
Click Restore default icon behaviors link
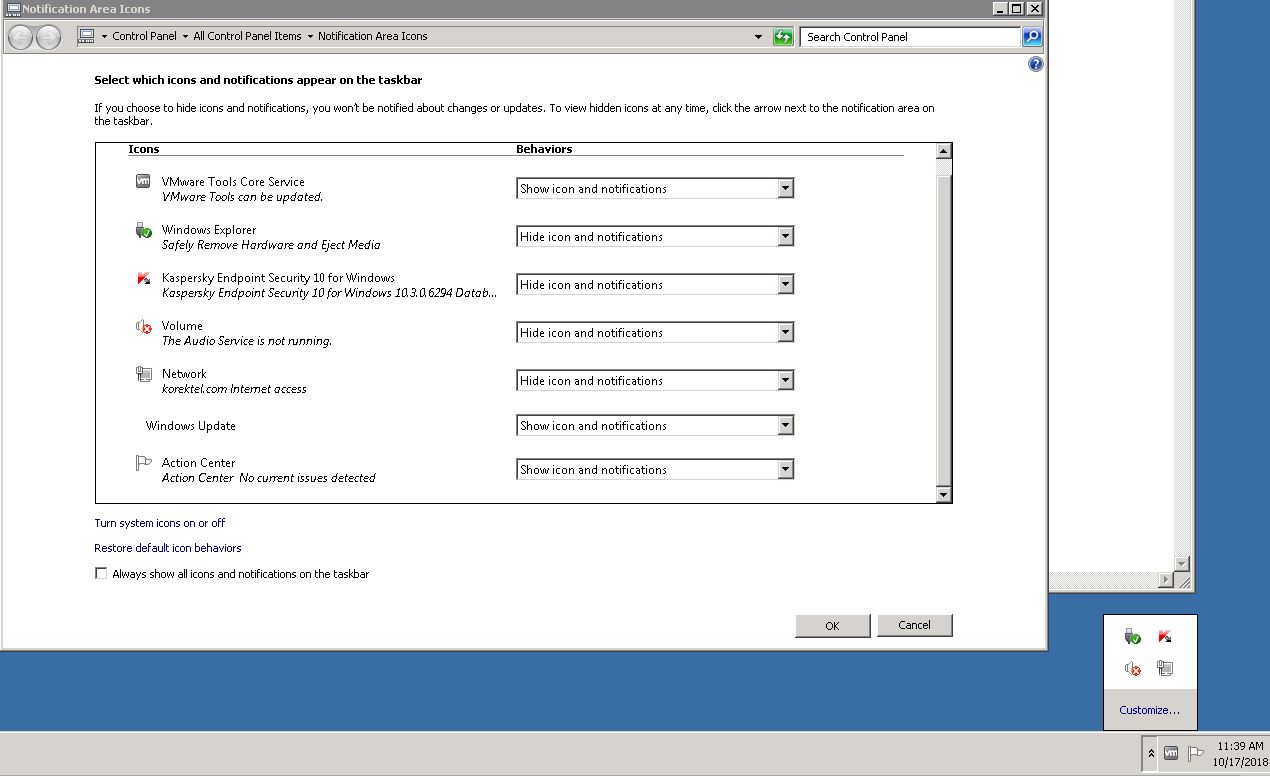coord(168,548)
